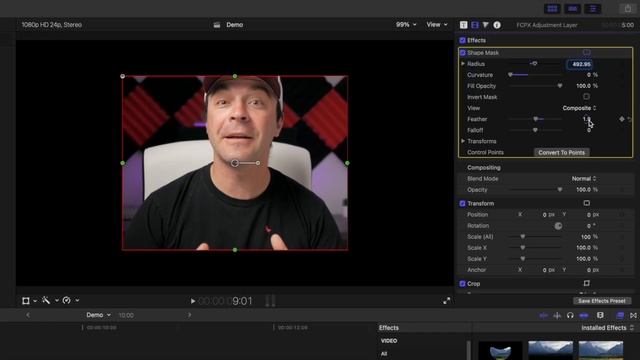This screenshot has width=640, height=360.
Task: Open the Installed Effects popup
Action: click(x=607, y=328)
